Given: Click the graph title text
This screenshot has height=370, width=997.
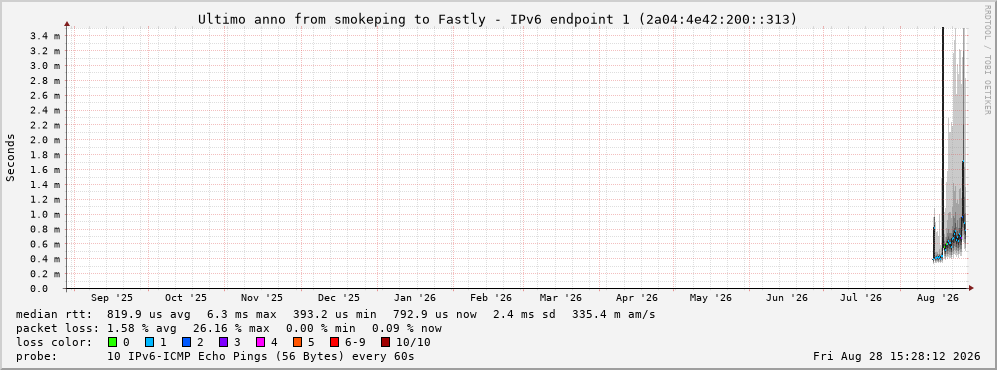Looking at the screenshot, I should tap(497, 20).
